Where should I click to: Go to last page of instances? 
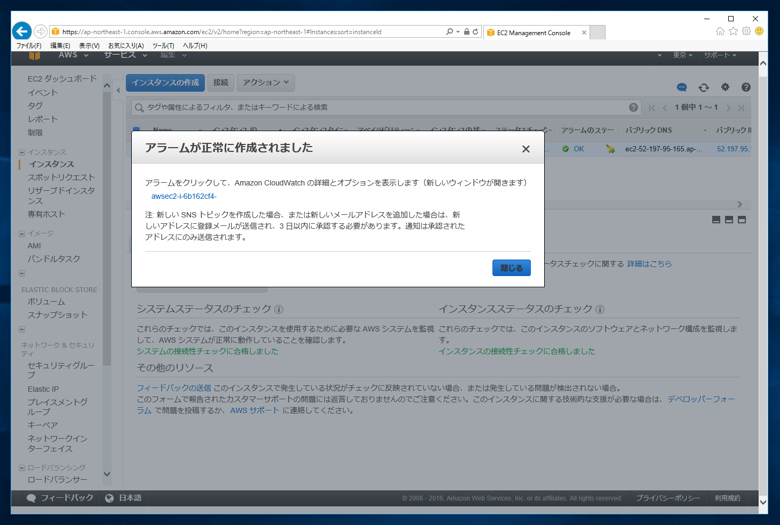coord(741,107)
